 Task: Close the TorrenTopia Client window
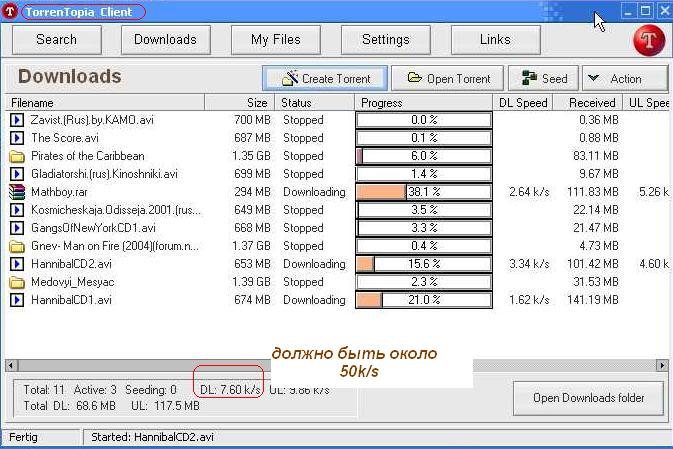click(x=664, y=11)
